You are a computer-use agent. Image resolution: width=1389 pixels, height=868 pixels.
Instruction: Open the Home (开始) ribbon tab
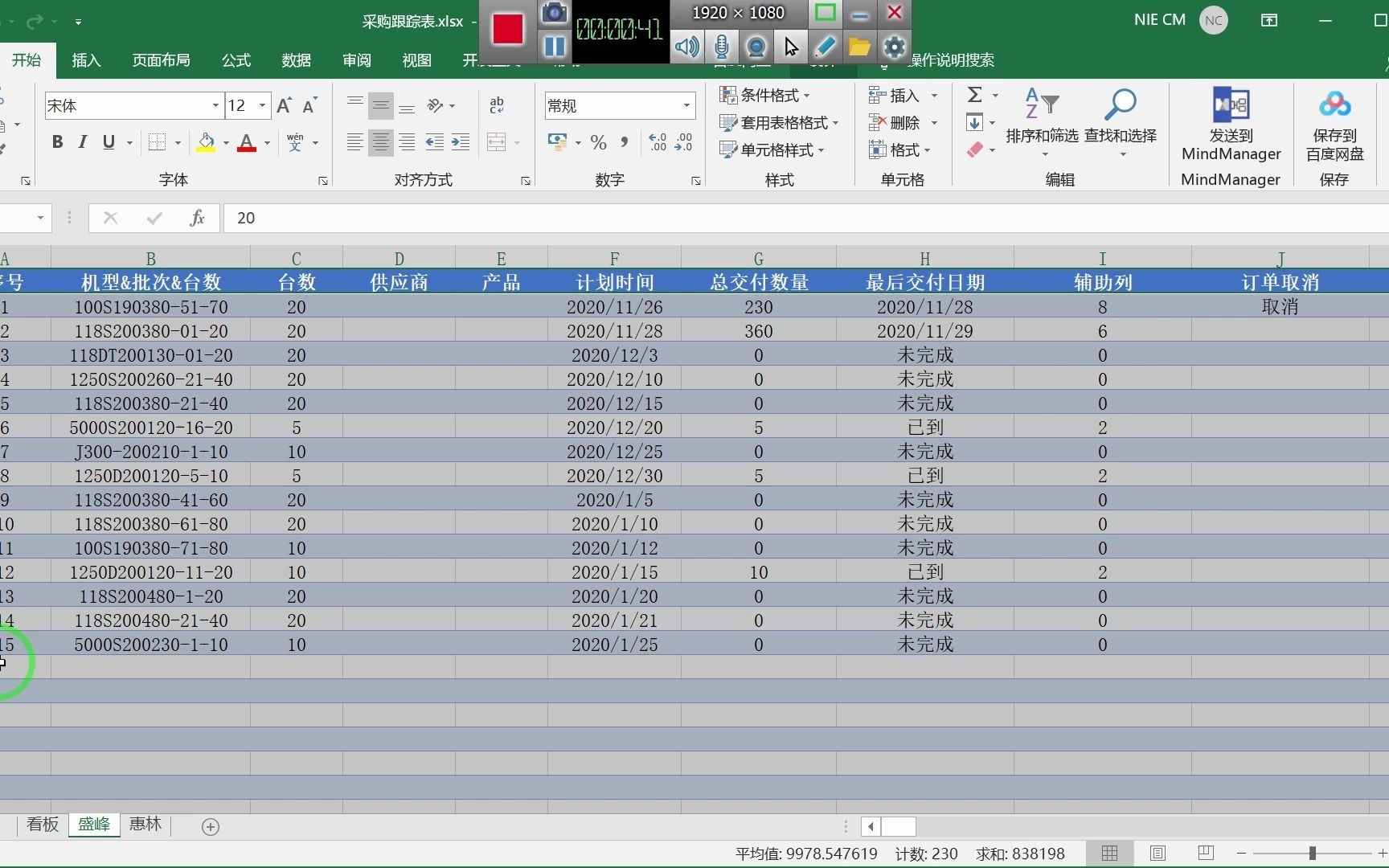[x=27, y=59]
